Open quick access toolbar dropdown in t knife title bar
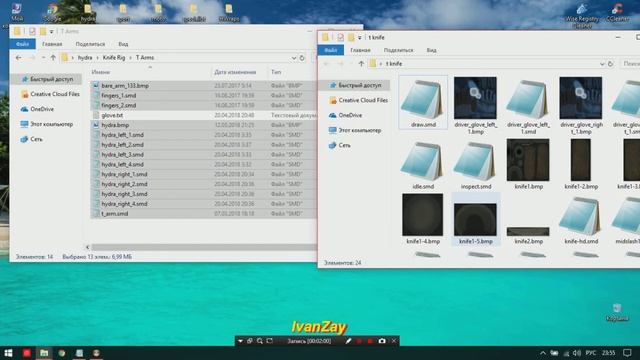The image size is (640, 360). coord(360,38)
